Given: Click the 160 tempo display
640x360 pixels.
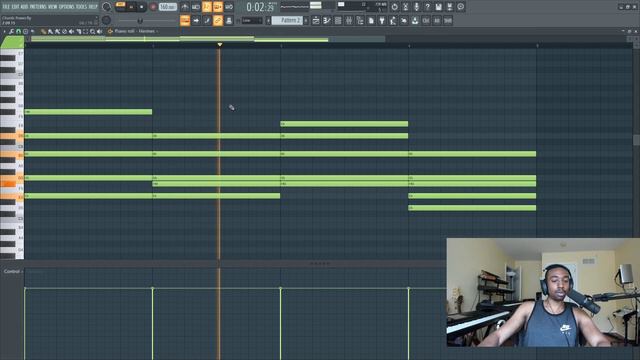Looking at the screenshot, I should [167, 7].
